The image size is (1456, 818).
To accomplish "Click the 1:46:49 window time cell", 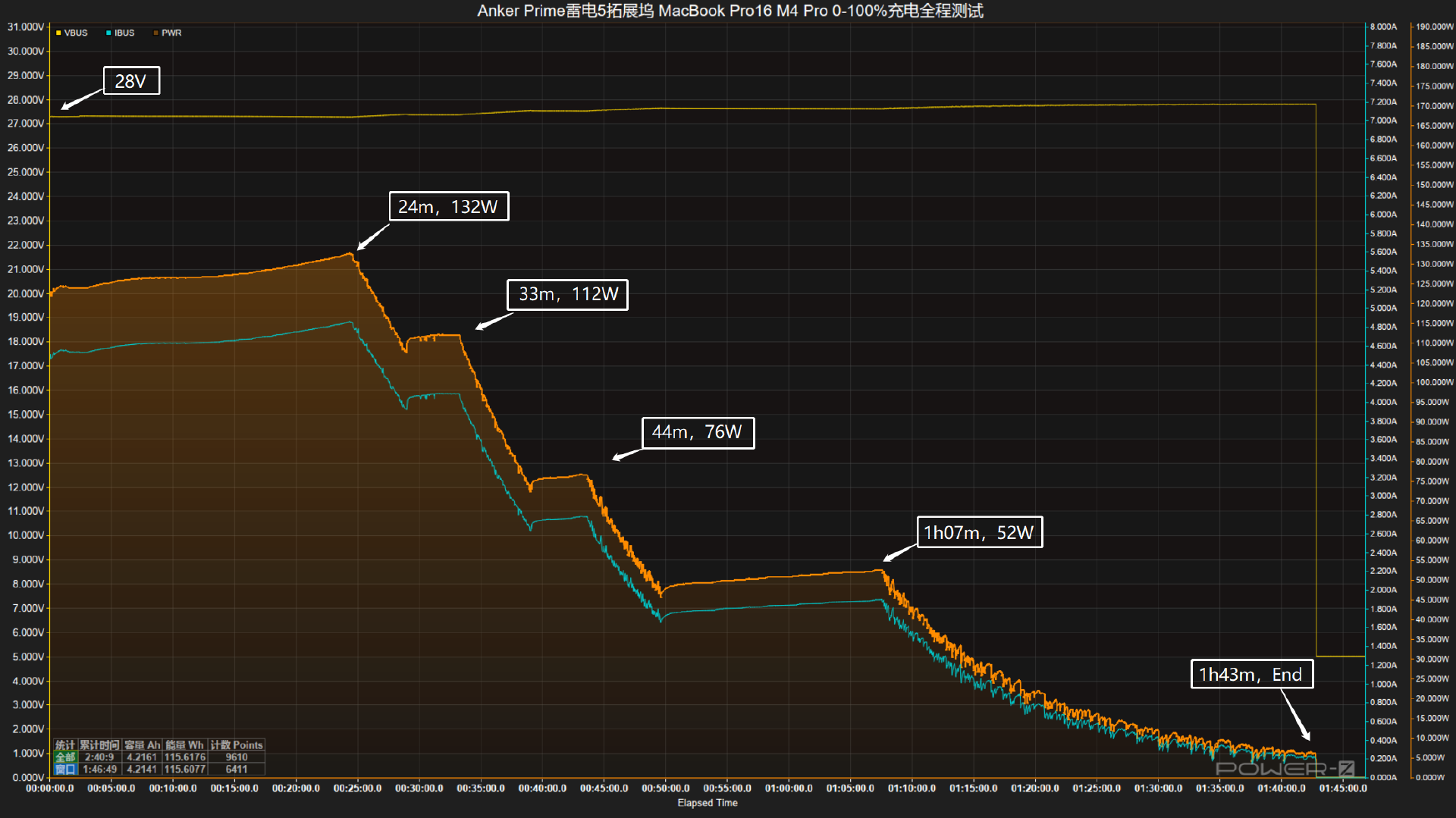I will click(x=99, y=769).
